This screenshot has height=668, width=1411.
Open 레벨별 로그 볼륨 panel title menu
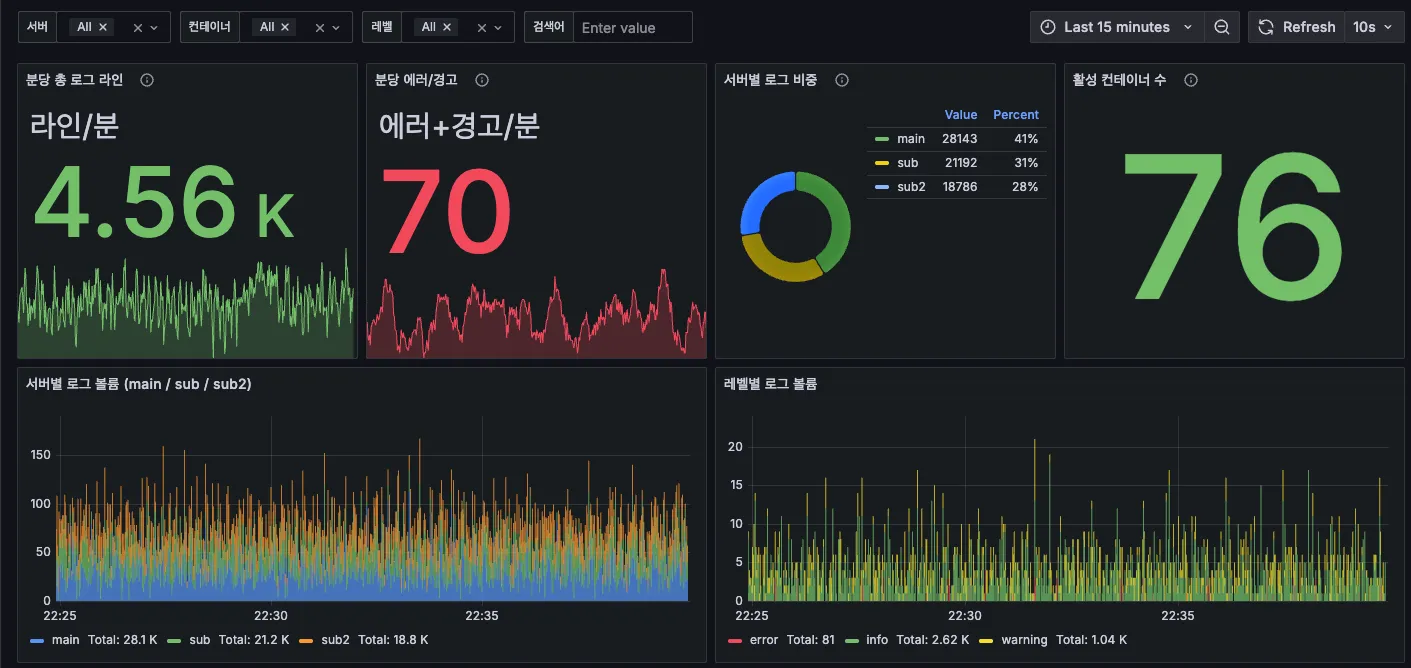(x=770, y=384)
